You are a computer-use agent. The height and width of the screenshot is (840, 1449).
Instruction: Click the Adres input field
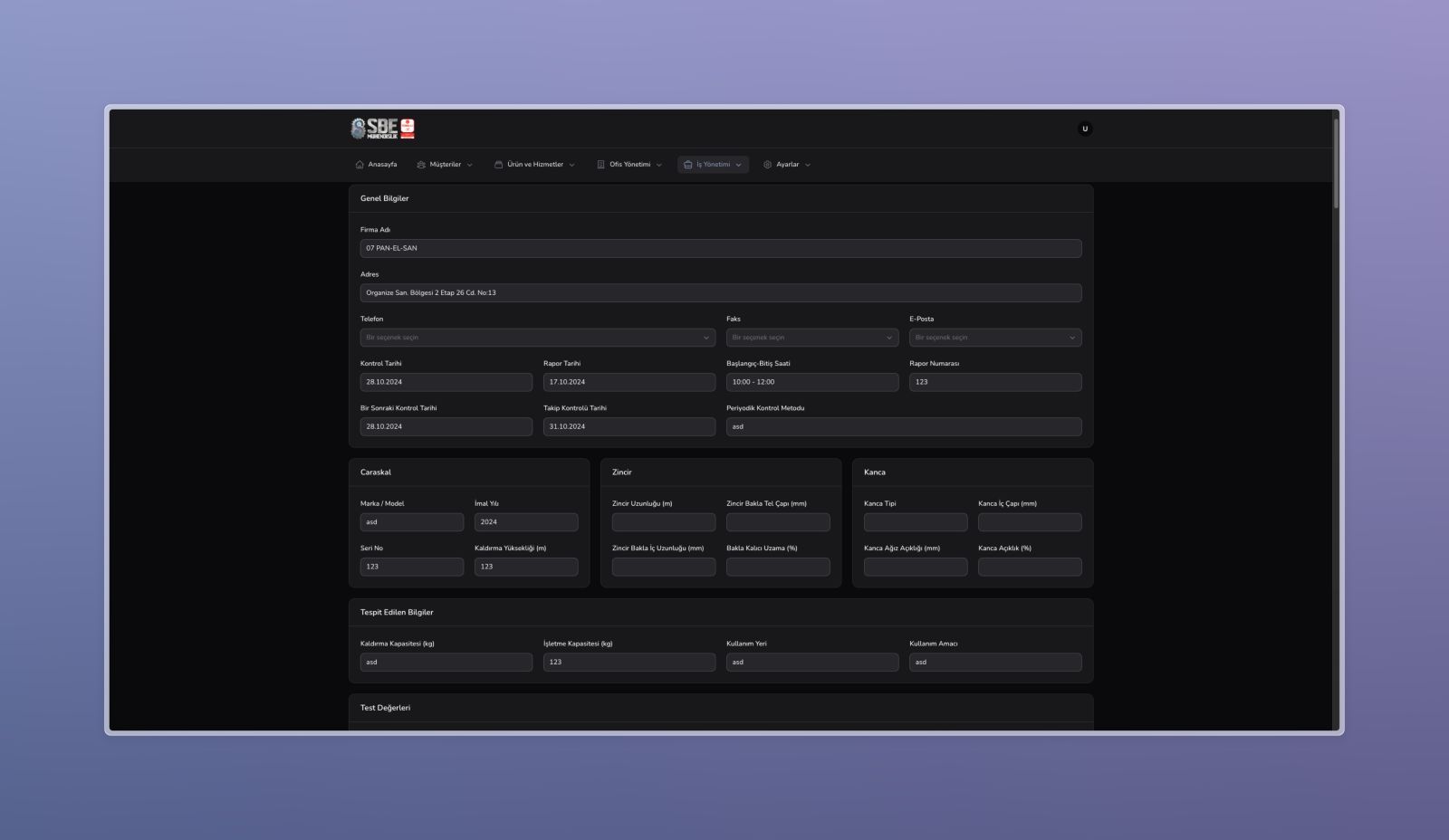[x=720, y=293]
